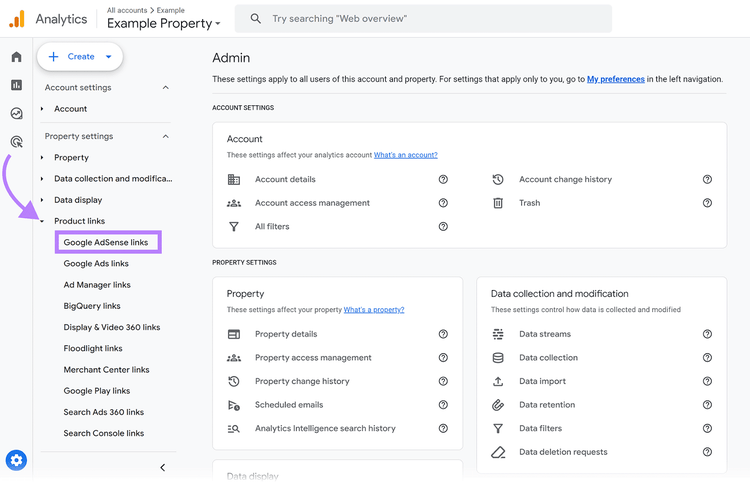Click the Create button

80,56
